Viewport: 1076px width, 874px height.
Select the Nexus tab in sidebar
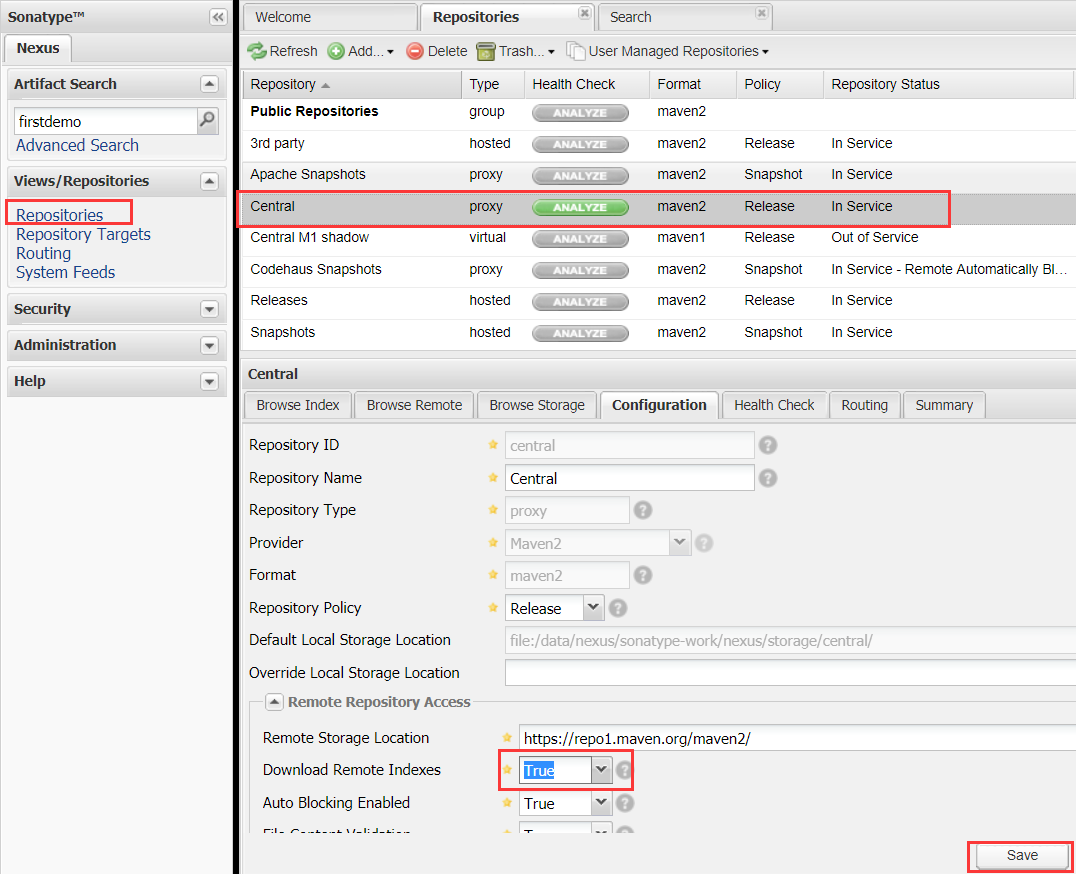[38, 49]
